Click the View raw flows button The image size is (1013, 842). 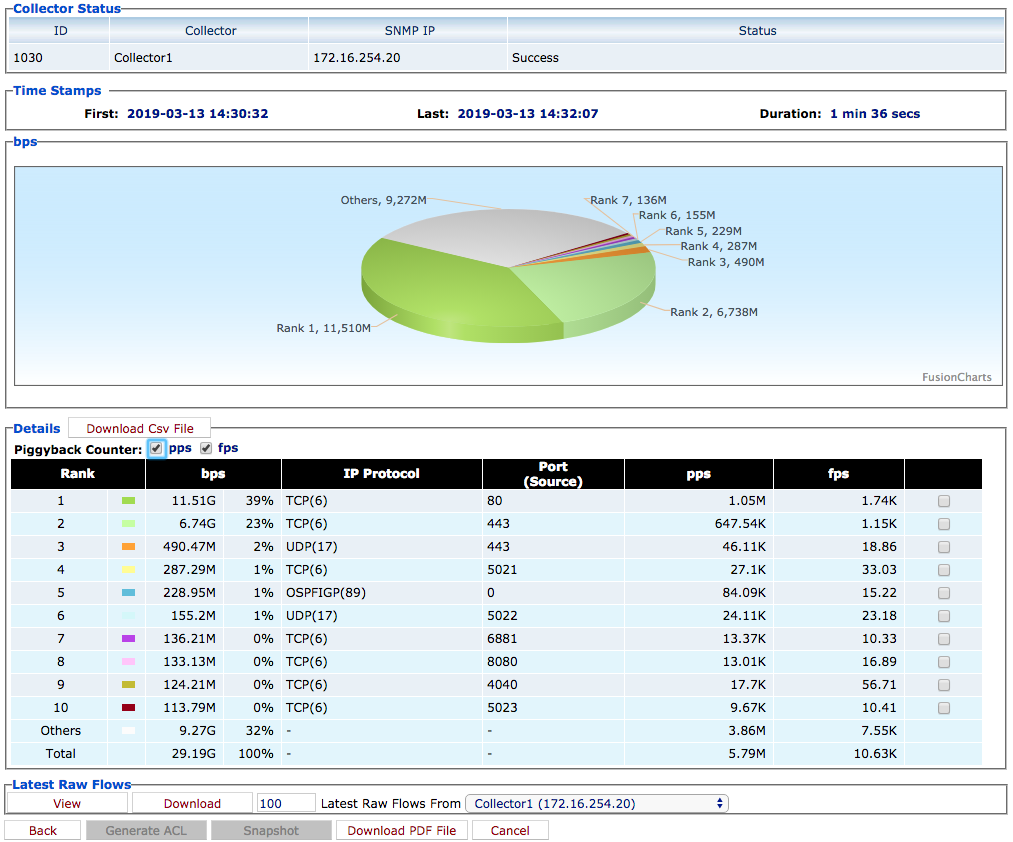[67, 803]
